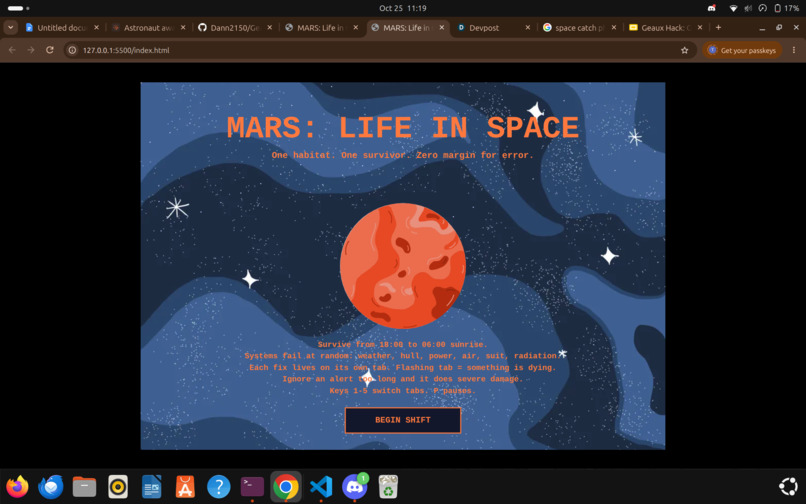Image resolution: width=806 pixels, height=504 pixels.
Task: Launch LibreOffice Writer from the dock
Action: pos(151,487)
